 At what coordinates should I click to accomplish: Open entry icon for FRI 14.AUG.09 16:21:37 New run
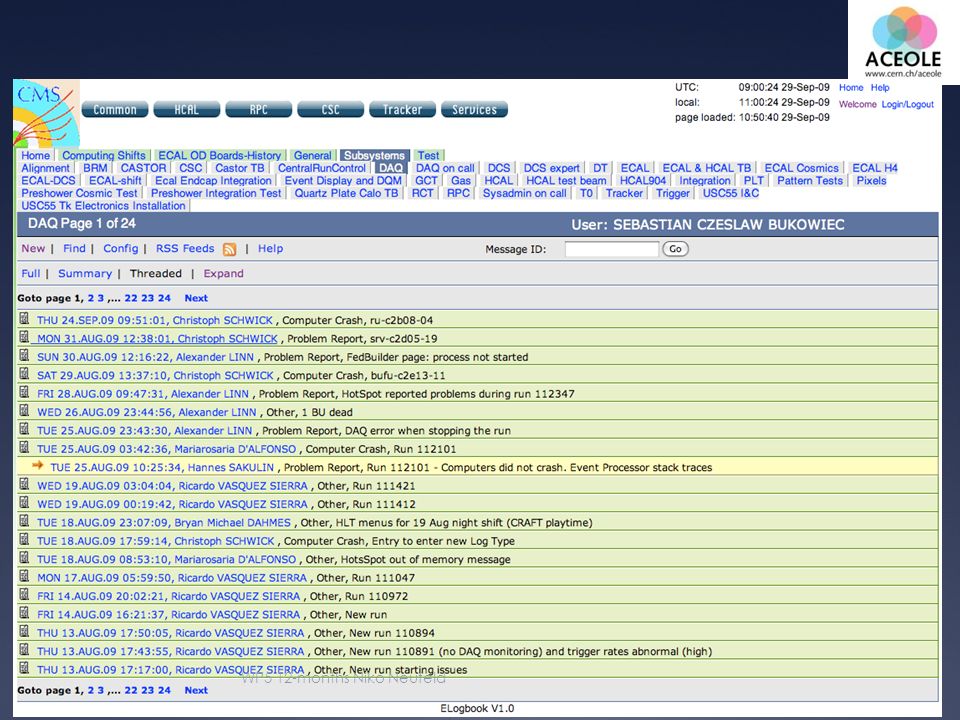(x=24, y=612)
